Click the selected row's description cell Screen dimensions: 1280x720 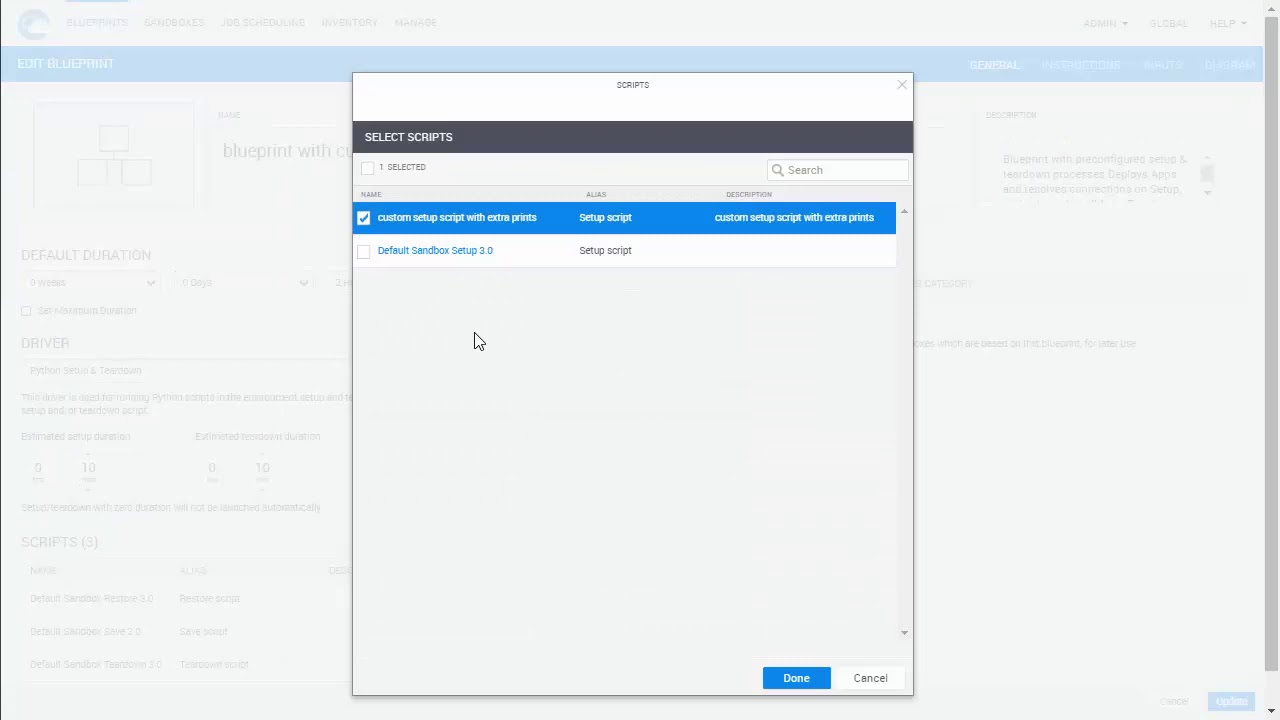tap(794, 218)
